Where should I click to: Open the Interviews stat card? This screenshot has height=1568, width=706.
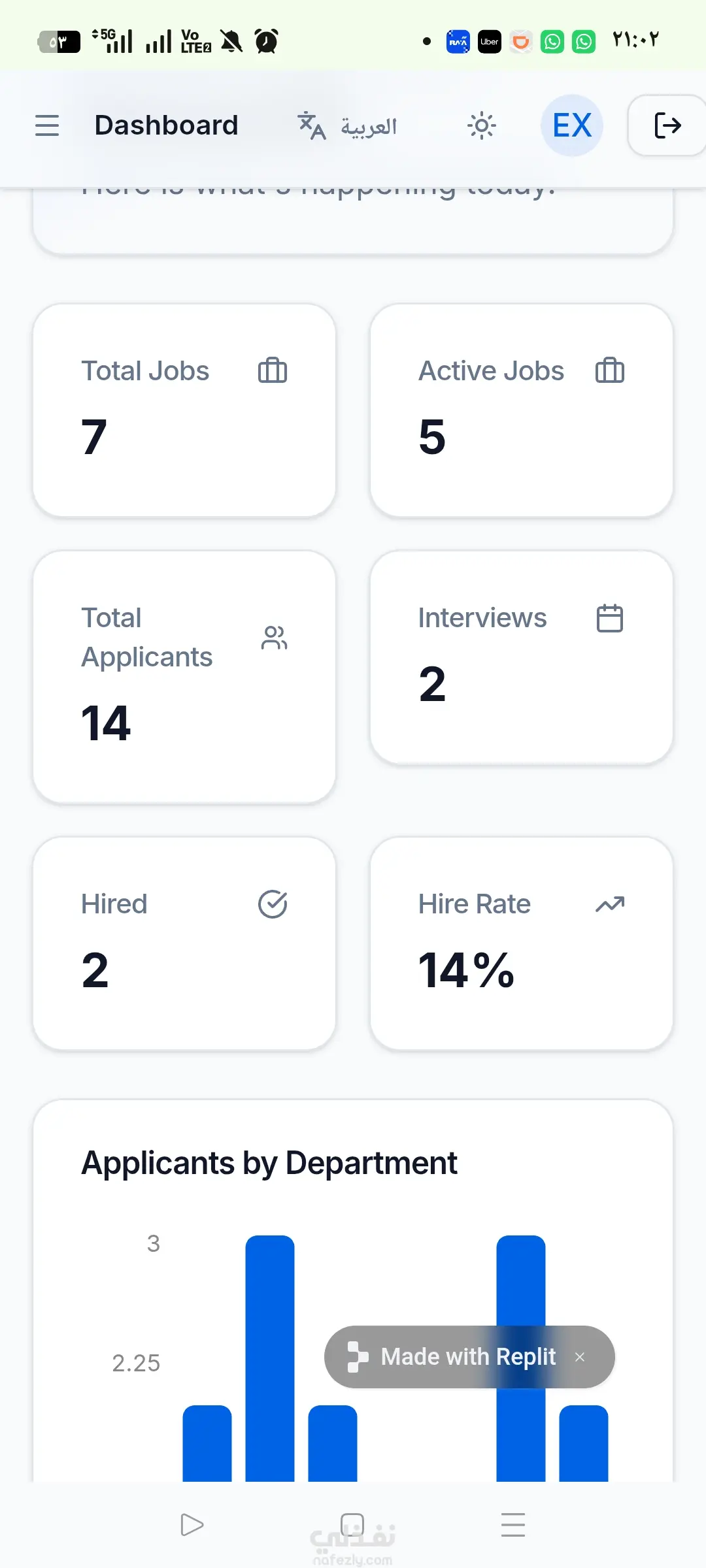point(522,657)
